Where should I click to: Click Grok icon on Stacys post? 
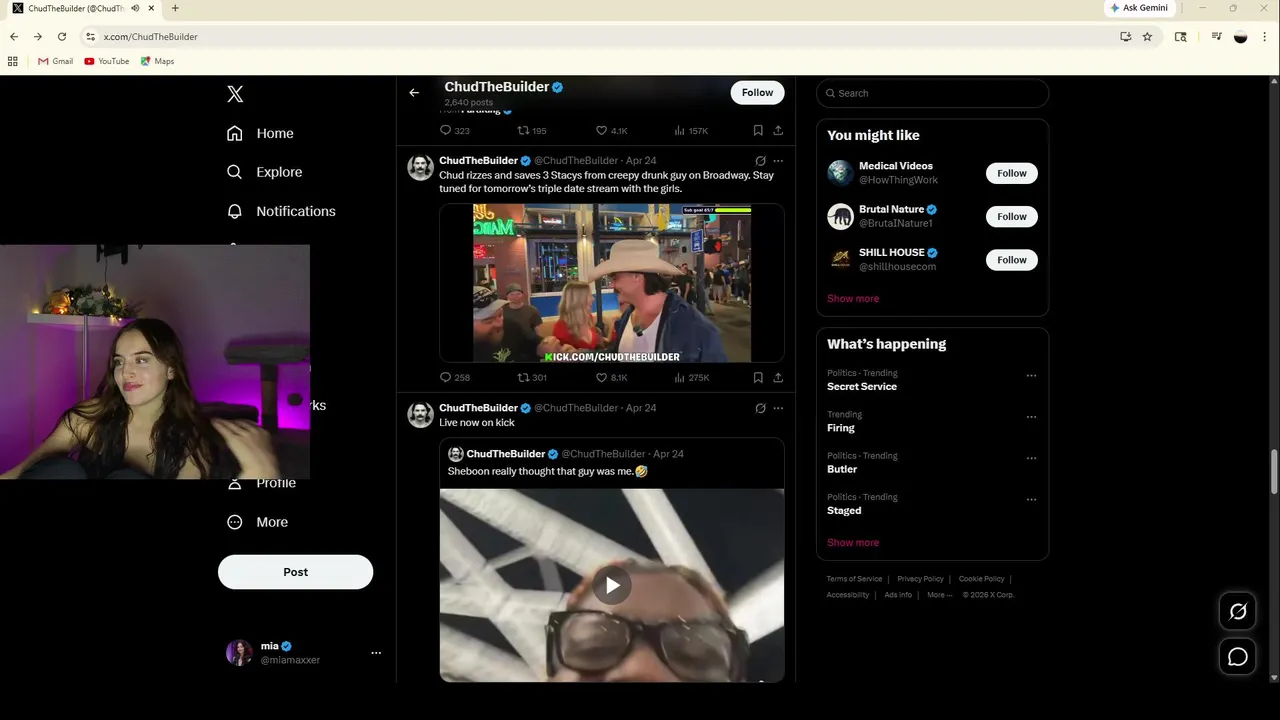(760, 160)
